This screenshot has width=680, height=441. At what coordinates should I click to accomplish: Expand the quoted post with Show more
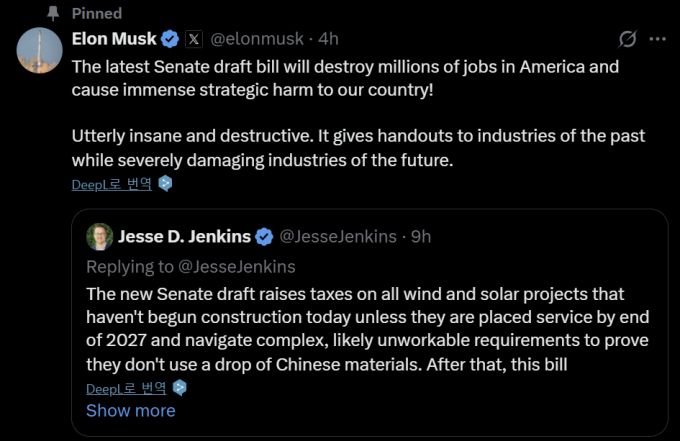point(130,411)
